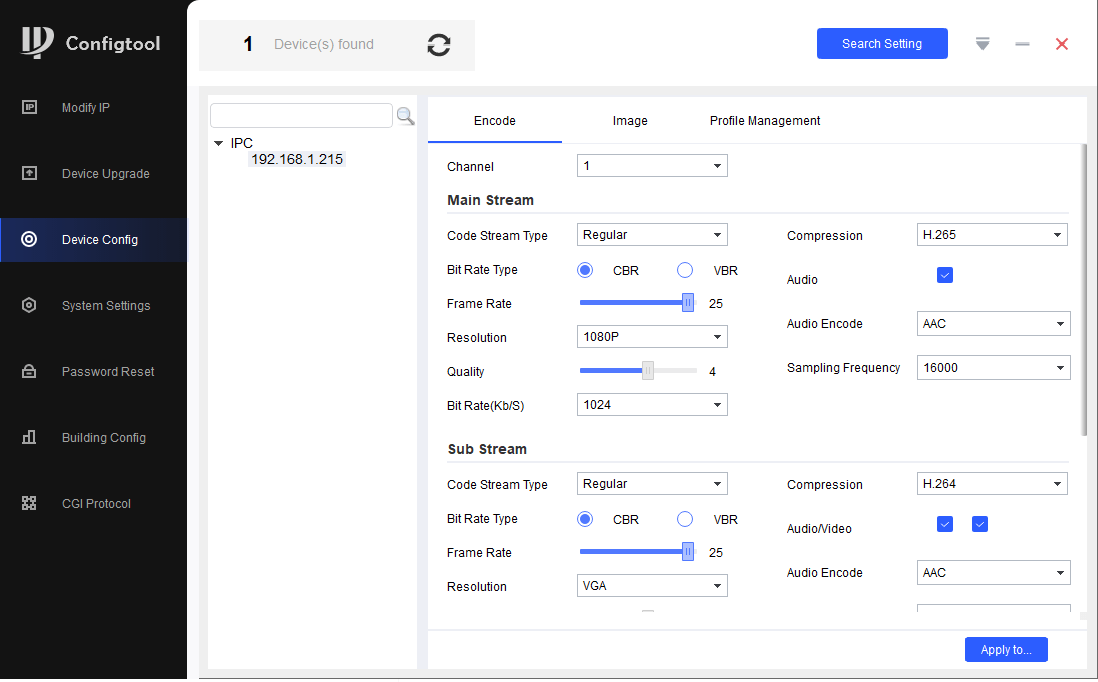Select device 192.168.1.215 in the tree
Image resolution: width=1098 pixels, height=682 pixels.
(297, 159)
